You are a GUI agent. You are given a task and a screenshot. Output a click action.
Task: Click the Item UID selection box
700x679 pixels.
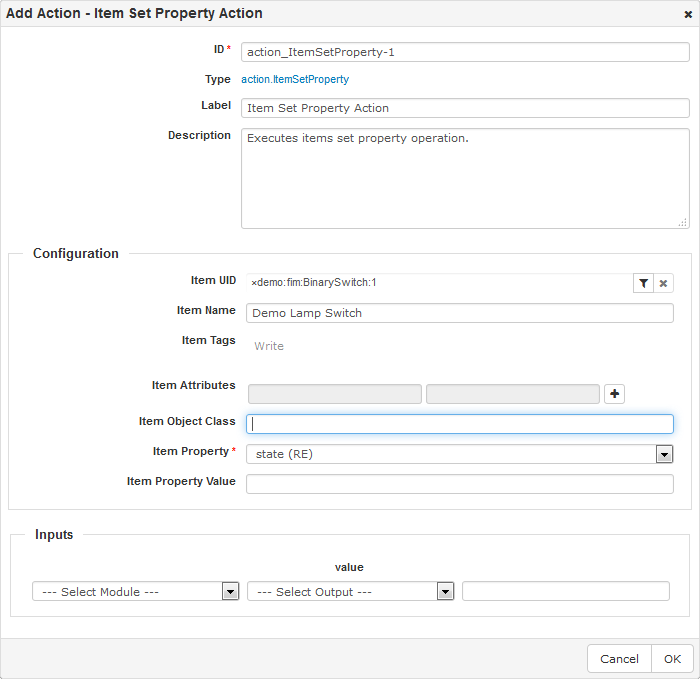(x=439, y=283)
